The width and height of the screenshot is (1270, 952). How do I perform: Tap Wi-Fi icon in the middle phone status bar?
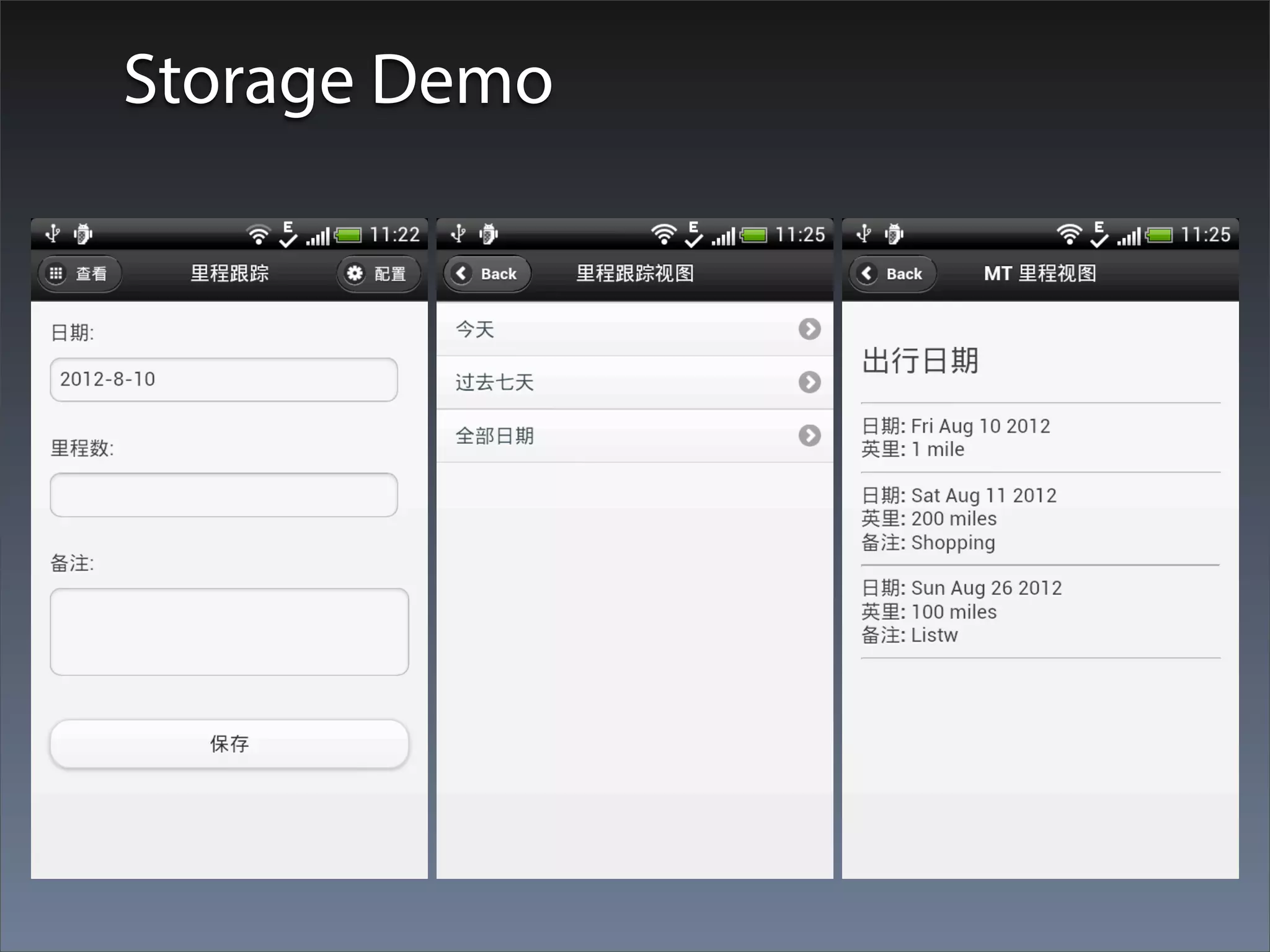[664, 235]
